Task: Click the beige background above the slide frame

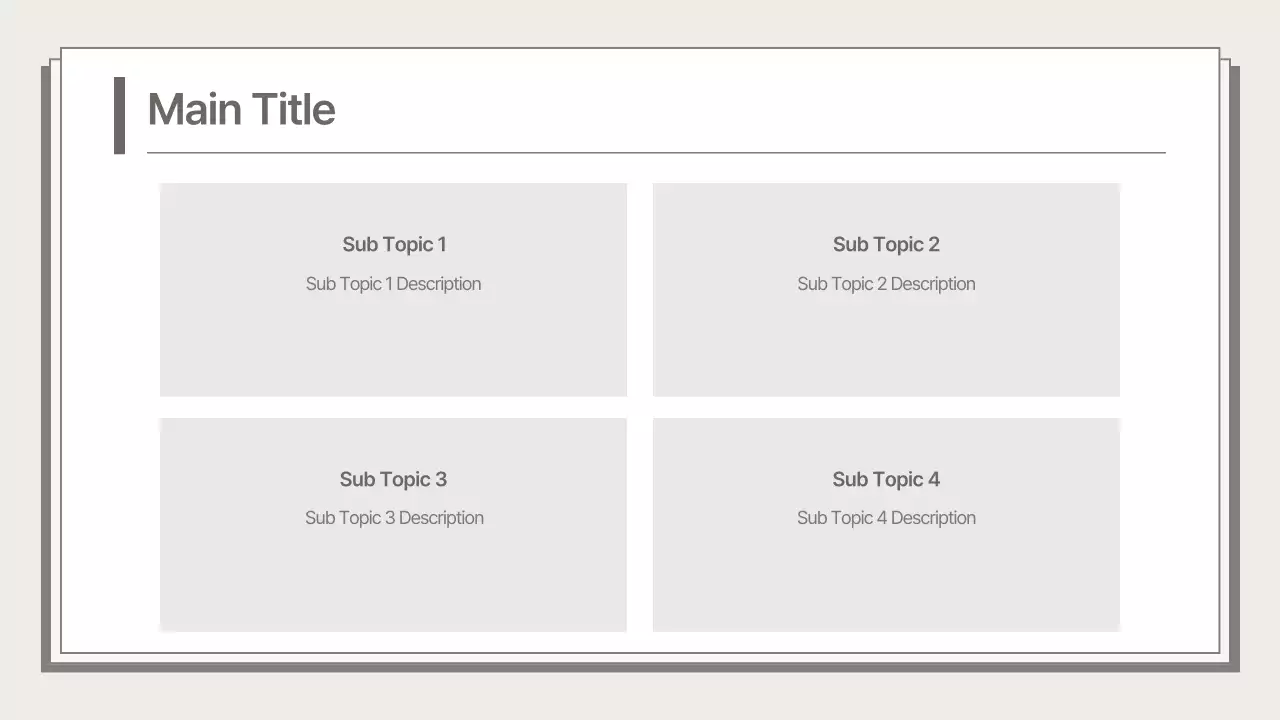Action: (640, 22)
